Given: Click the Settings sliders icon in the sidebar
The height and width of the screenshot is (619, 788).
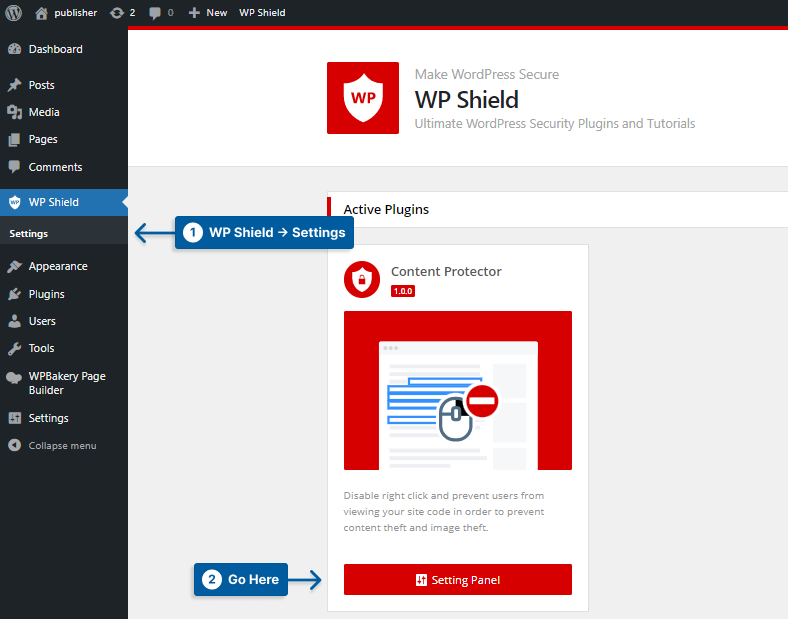Looking at the screenshot, I should coord(15,418).
